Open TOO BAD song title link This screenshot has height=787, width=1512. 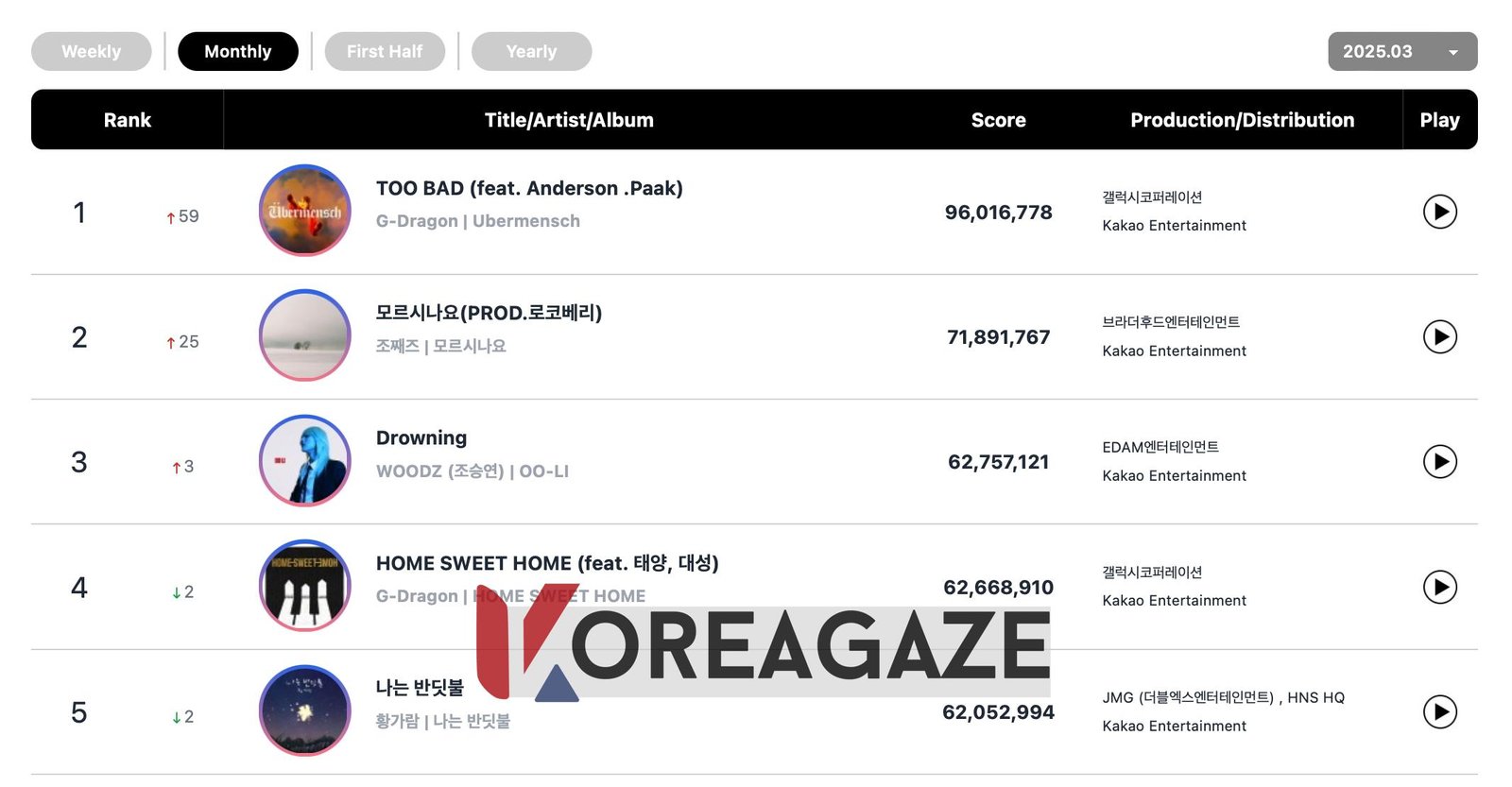(x=529, y=188)
